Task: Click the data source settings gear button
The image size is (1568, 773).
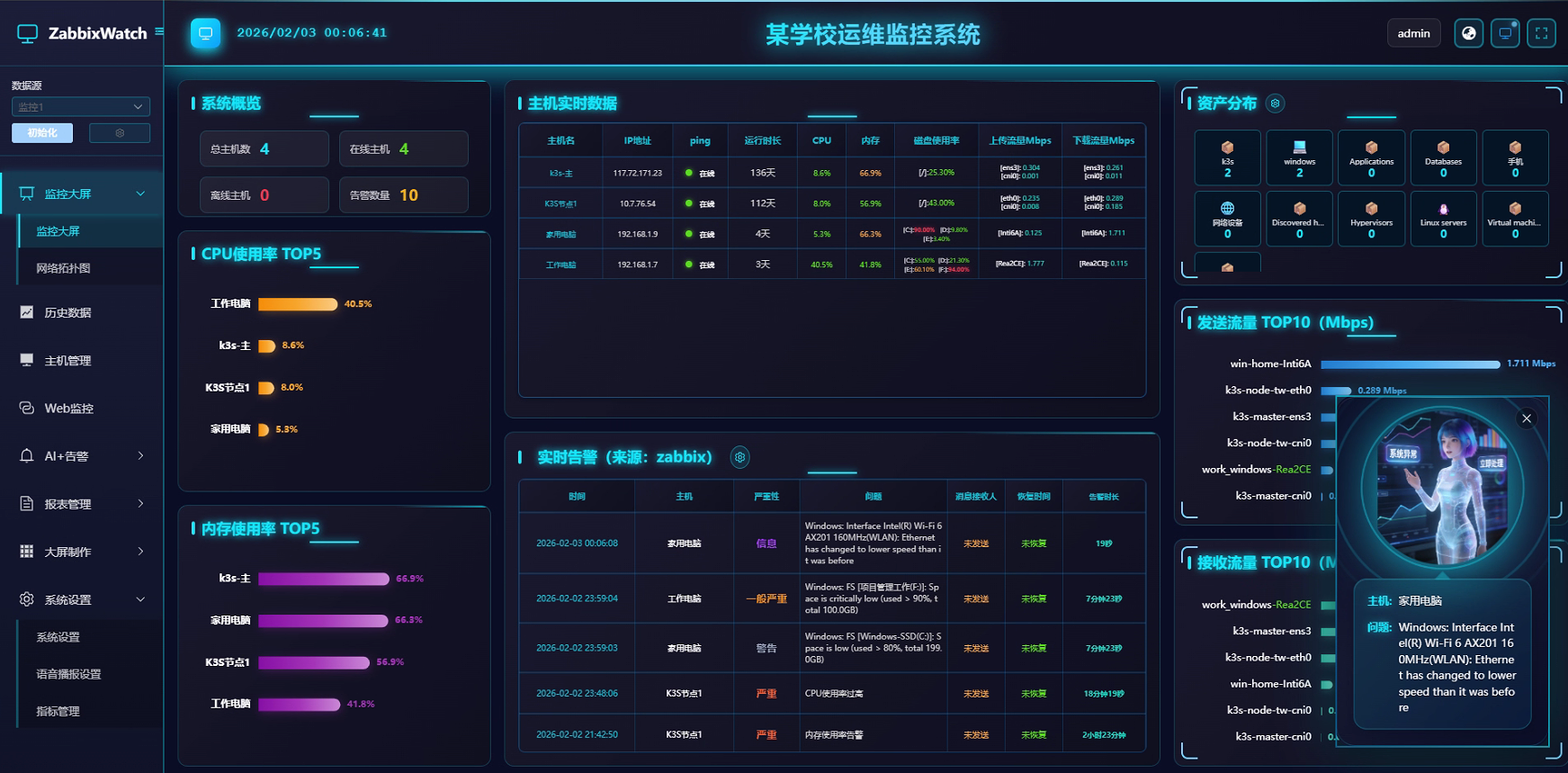Action: 120,133
